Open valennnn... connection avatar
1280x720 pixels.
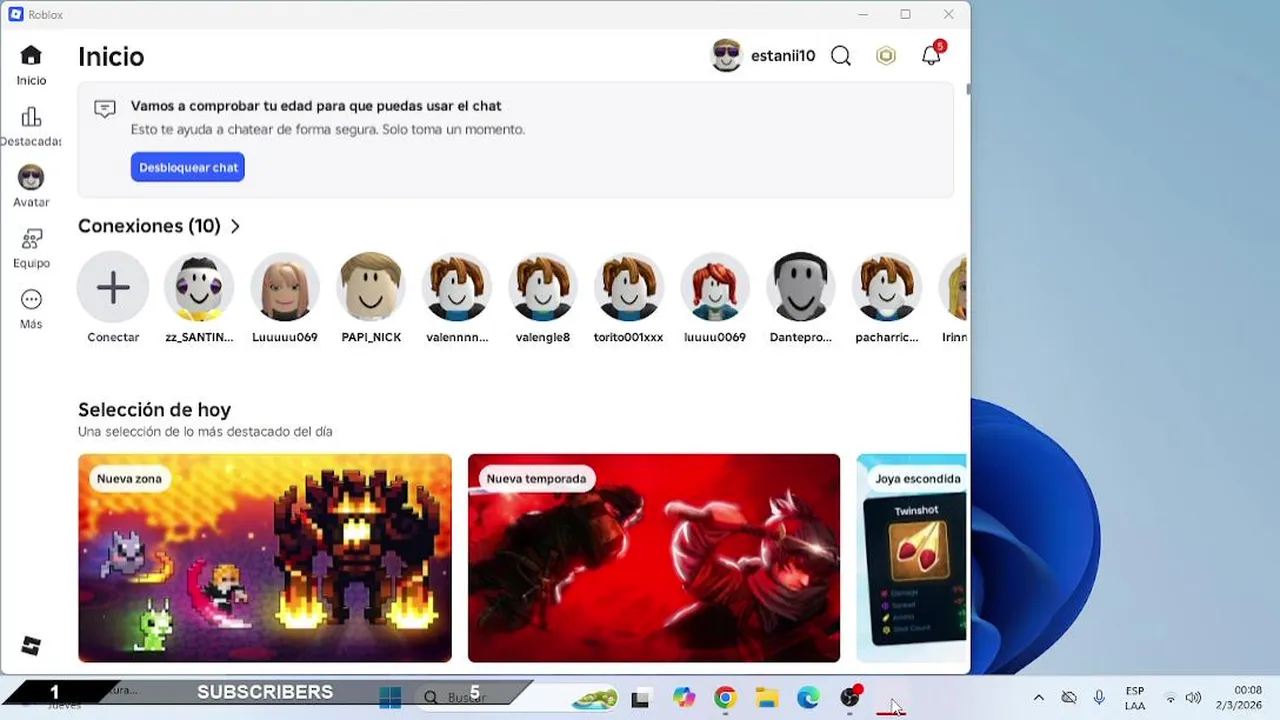(457, 288)
